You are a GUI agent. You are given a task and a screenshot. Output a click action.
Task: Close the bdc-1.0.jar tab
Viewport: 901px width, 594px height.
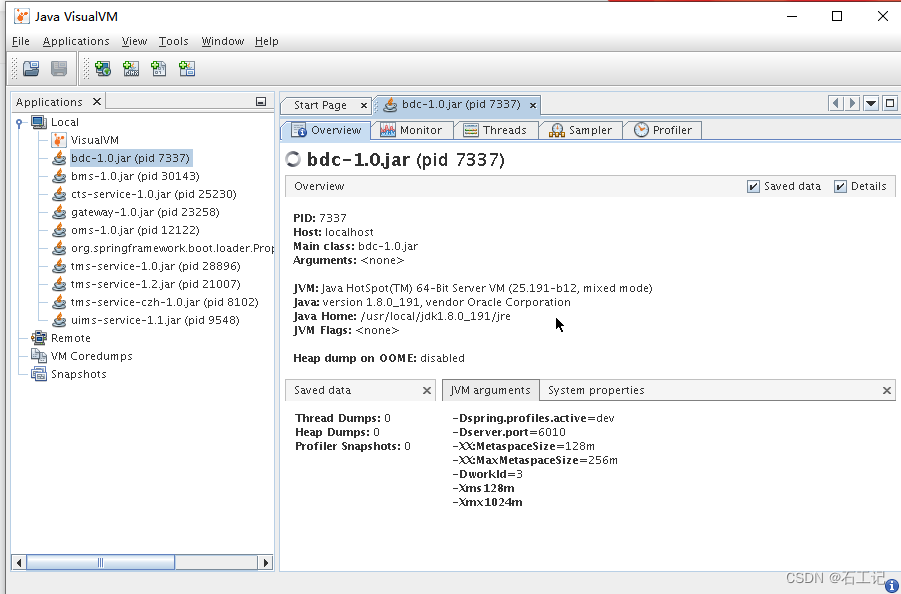click(533, 105)
